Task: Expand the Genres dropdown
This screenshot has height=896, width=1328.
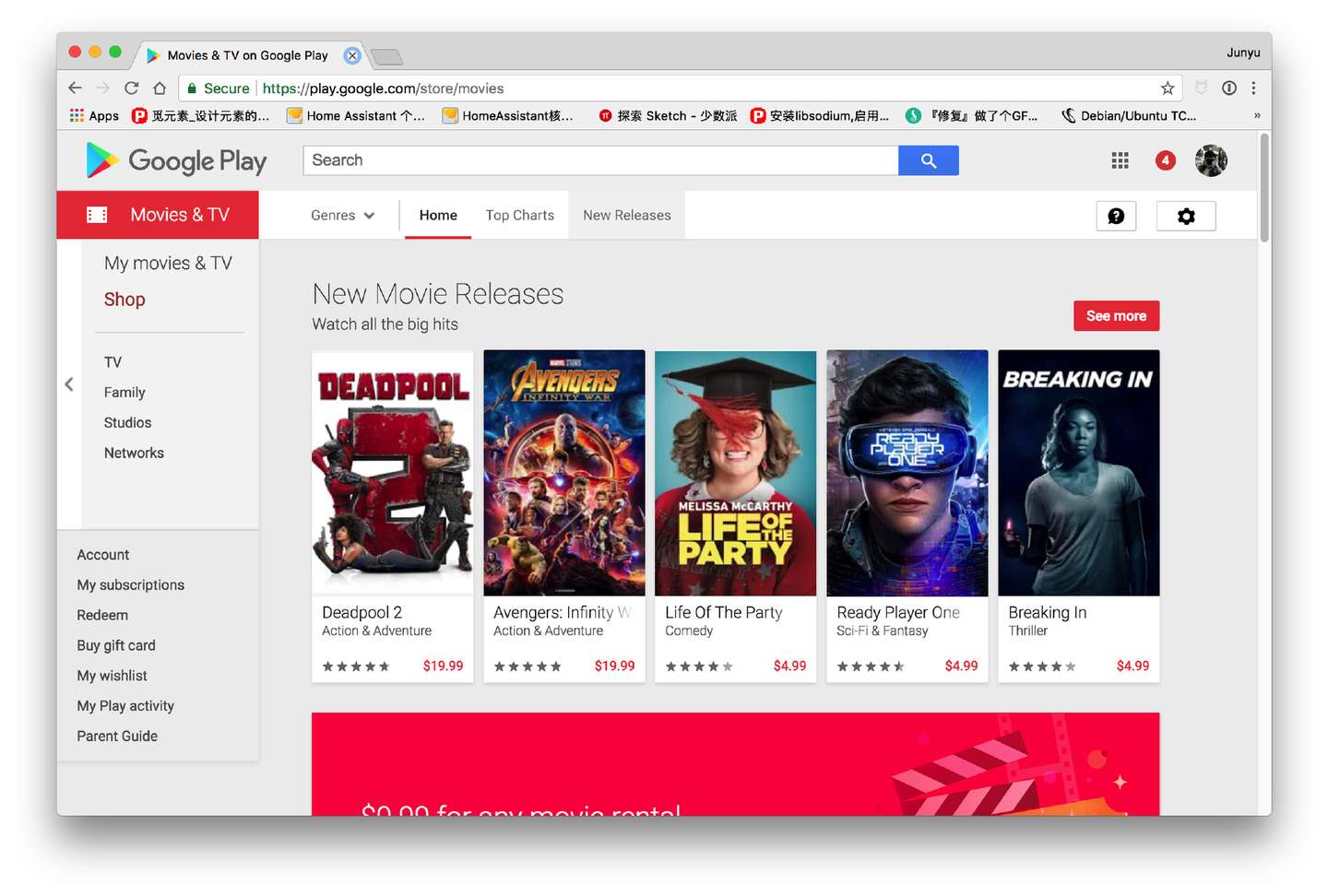Action: 342,216
